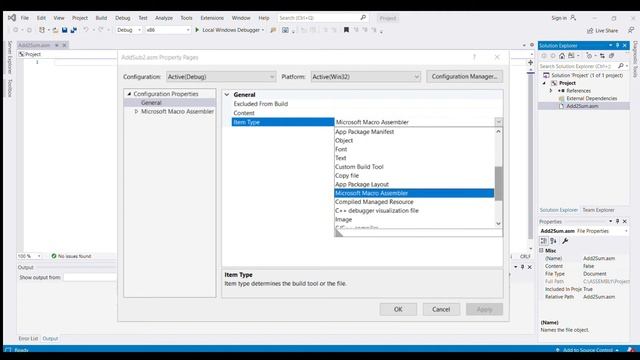Click the Save icon in the toolbar
This screenshot has width=640, height=360.
tap(64, 30)
